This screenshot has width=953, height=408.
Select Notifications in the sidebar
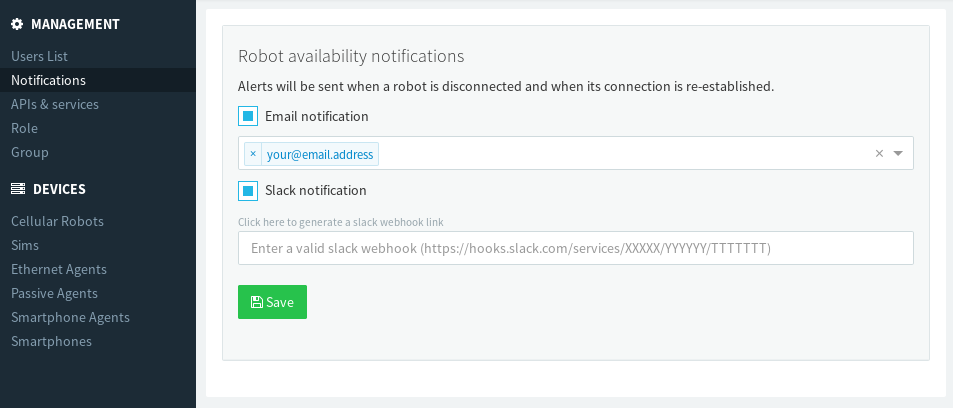point(48,80)
